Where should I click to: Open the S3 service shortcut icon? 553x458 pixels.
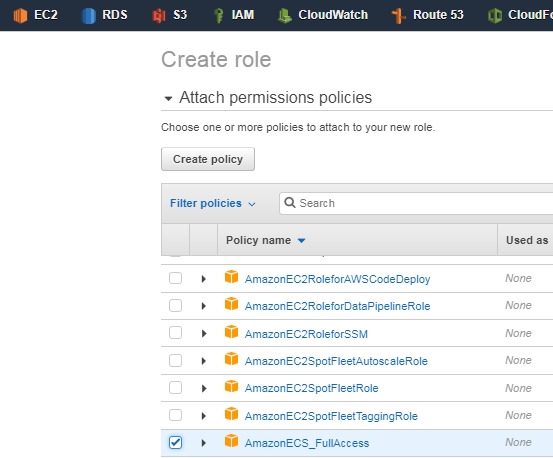[159, 16]
